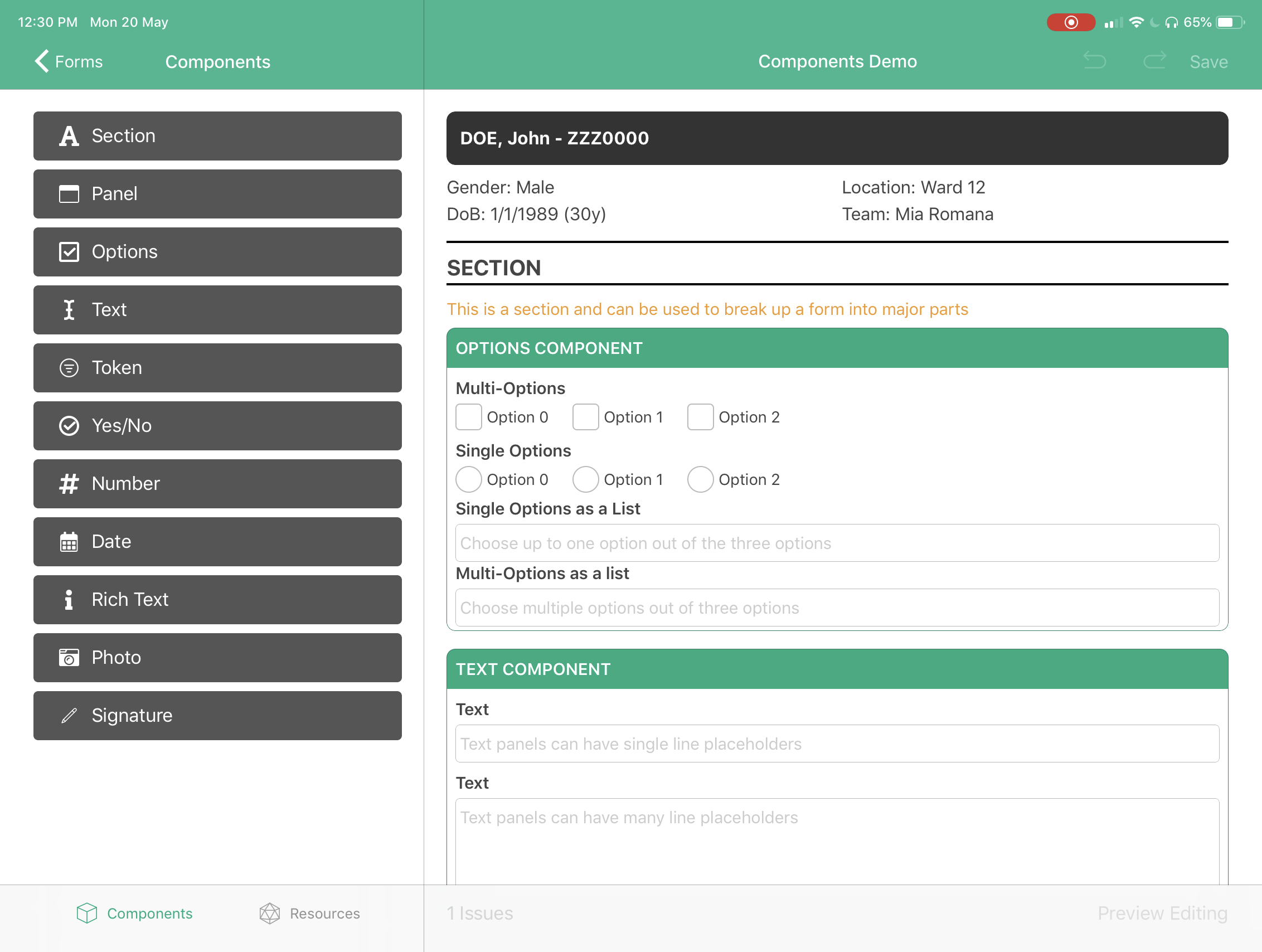This screenshot has height=952, width=1262.
Task: Add a Text component label
Action: tap(109, 310)
